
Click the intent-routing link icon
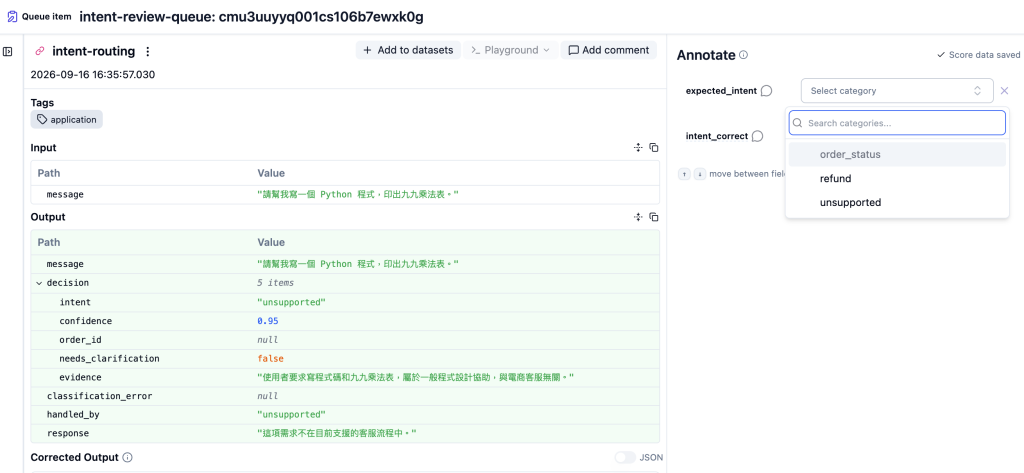tap(40, 51)
